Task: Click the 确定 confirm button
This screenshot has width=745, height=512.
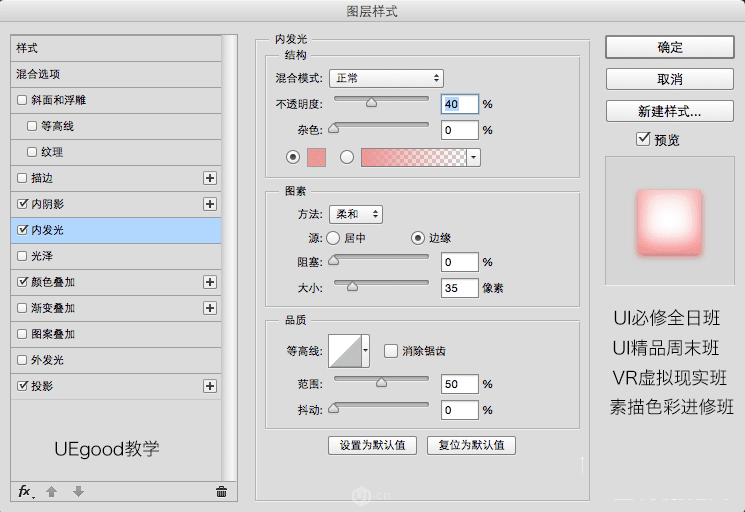Action: click(670, 47)
